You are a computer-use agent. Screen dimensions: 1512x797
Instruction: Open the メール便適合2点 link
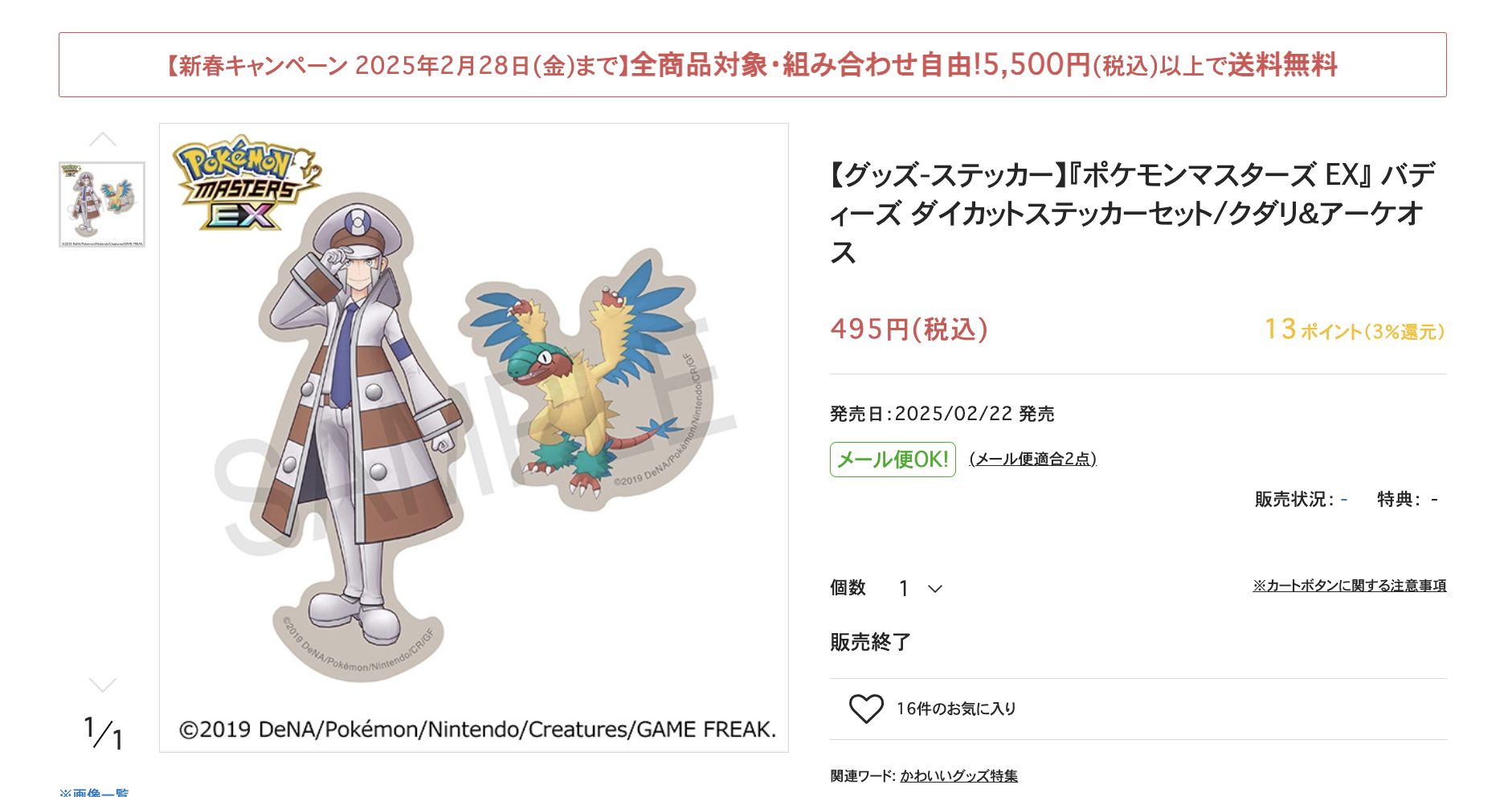coord(1033,459)
